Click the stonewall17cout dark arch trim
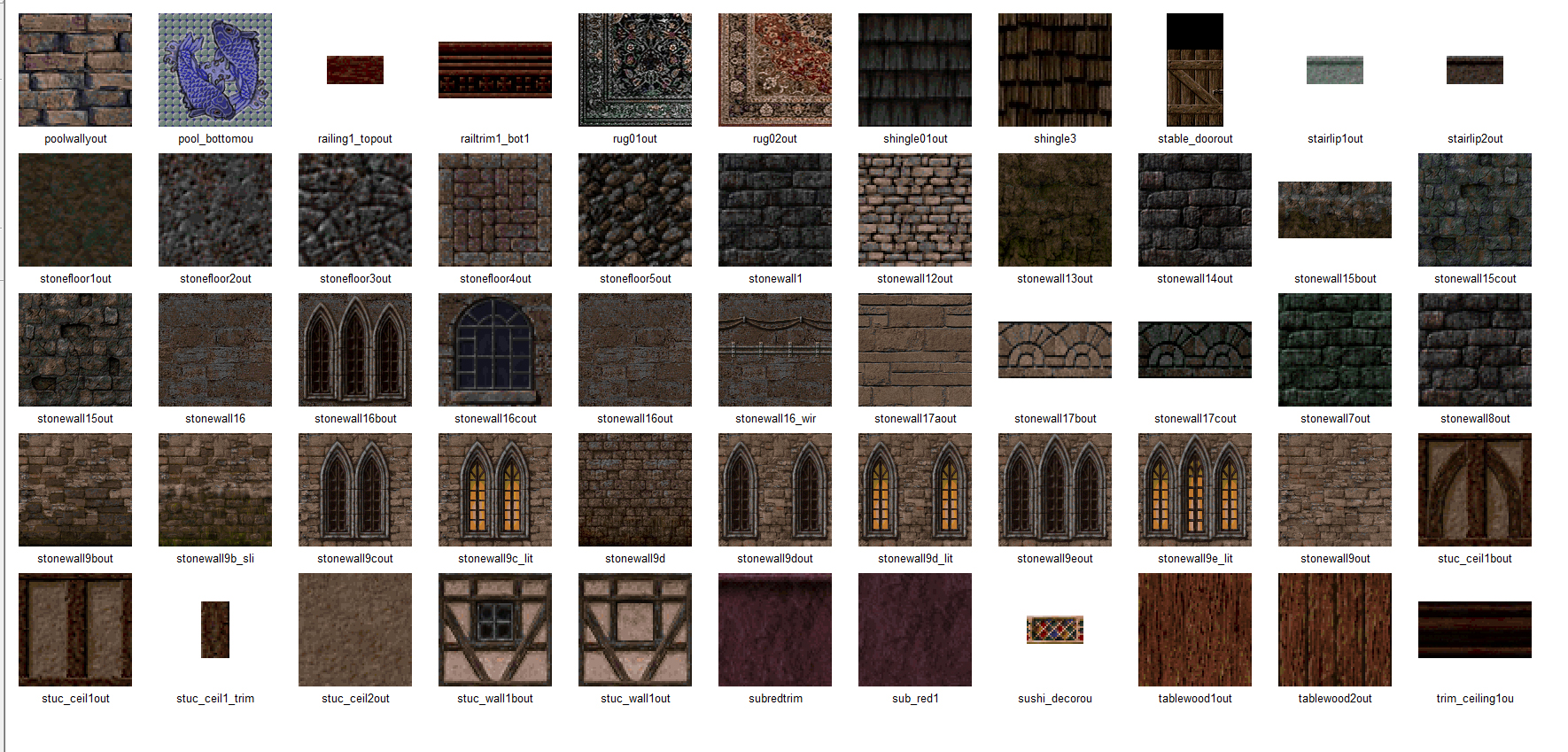 (x=1195, y=350)
